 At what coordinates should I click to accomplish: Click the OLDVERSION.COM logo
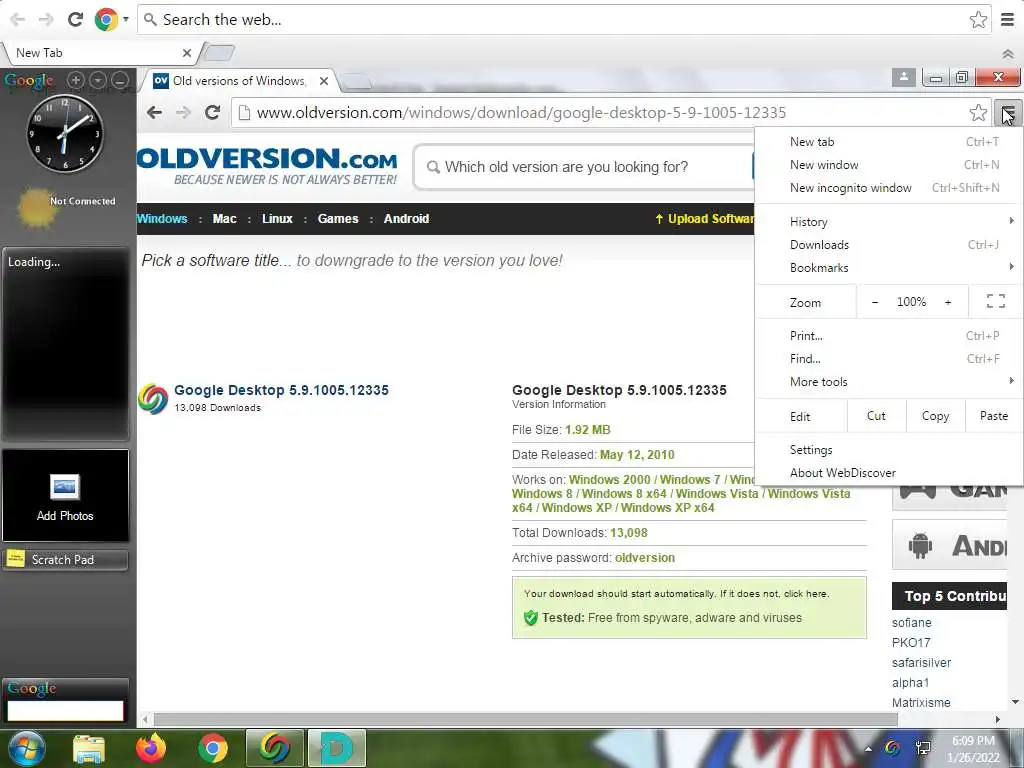coord(267,166)
